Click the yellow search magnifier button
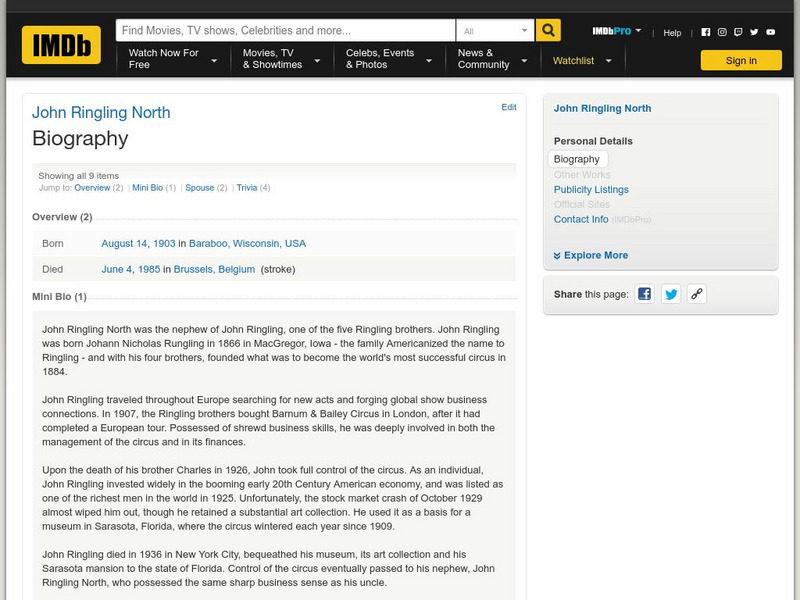 (x=548, y=31)
